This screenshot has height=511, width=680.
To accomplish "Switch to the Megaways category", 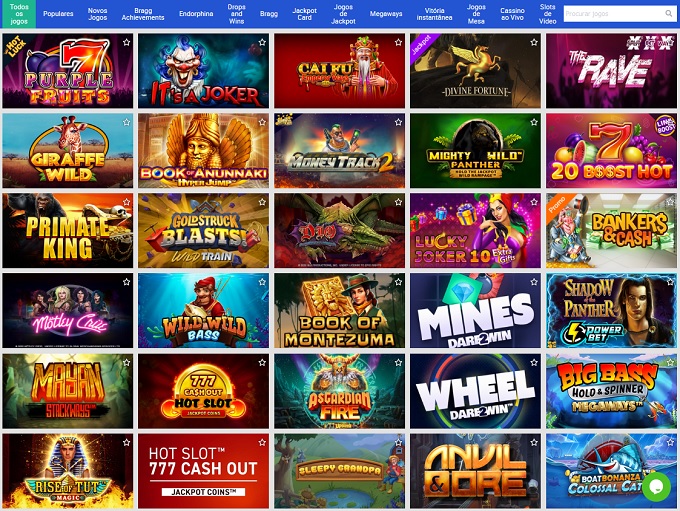I will (386, 14).
